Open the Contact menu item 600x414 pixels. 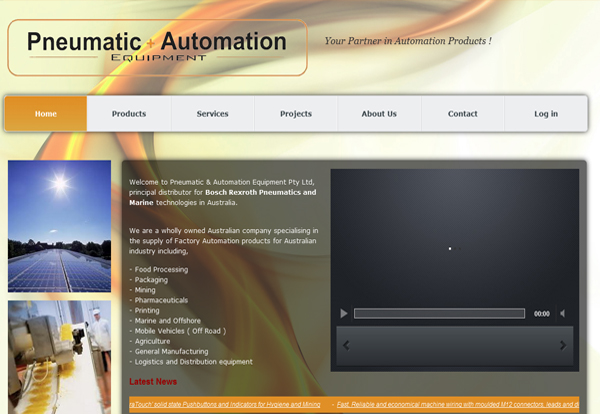[463, 114]
